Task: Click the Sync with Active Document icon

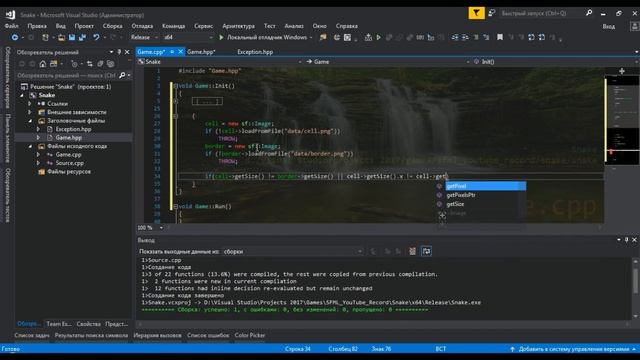Action: (x=89, y=64)
